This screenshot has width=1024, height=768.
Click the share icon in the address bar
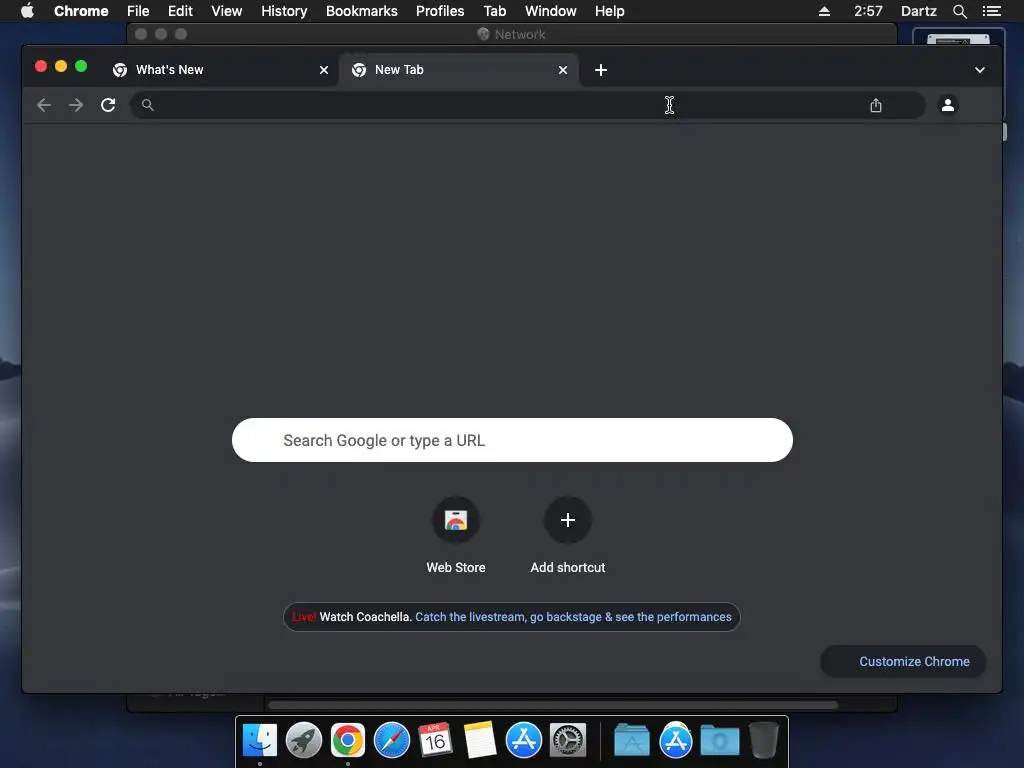pos(876,105)
